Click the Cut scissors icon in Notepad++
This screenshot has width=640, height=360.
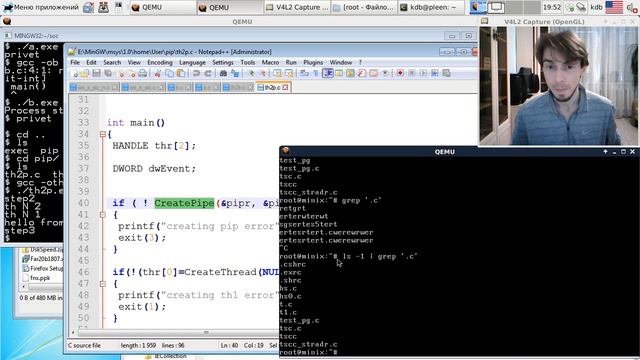[157, 73]
